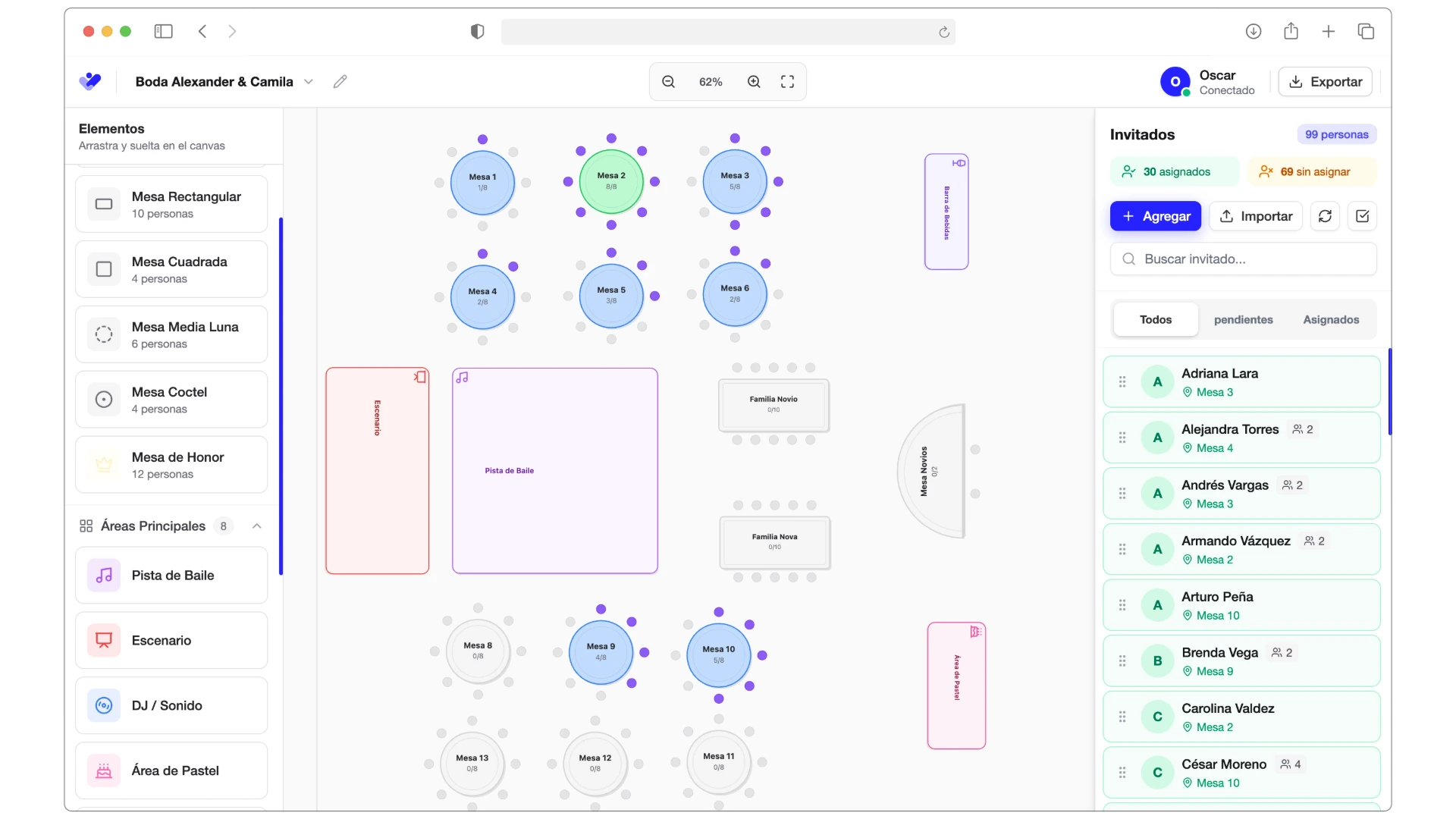Select the zoom out magnifier icon
The height and width of the screenshot is (819, 1456).
668,81
